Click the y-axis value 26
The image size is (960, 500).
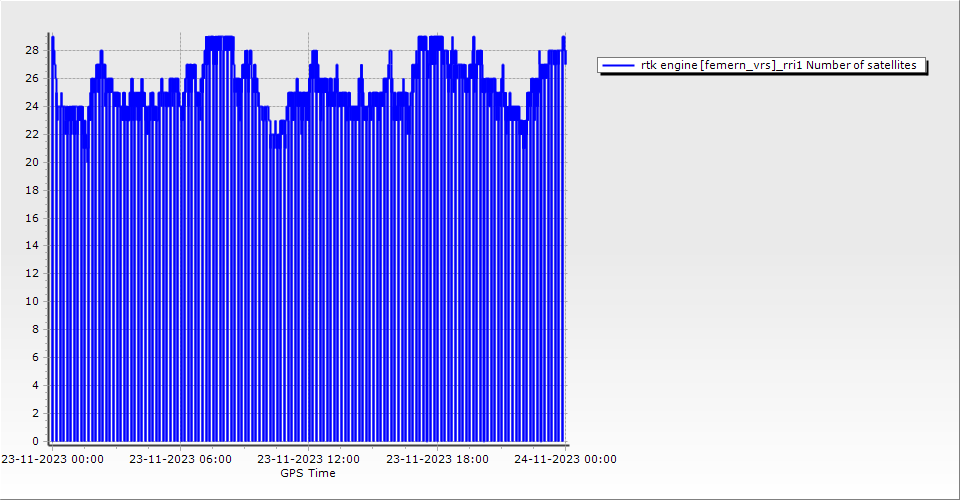32,78
